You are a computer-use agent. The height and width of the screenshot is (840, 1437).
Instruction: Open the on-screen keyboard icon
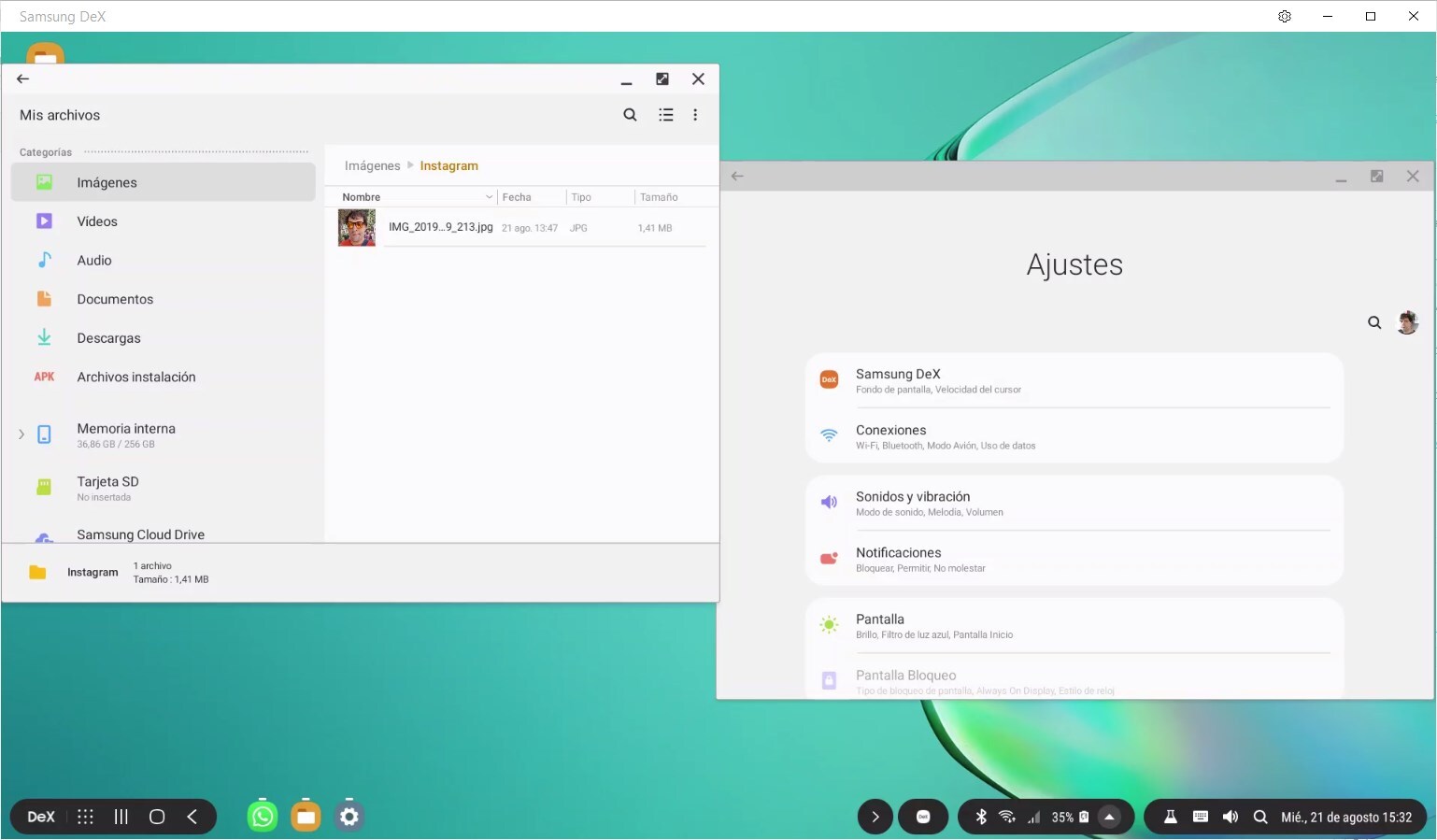1201,817
